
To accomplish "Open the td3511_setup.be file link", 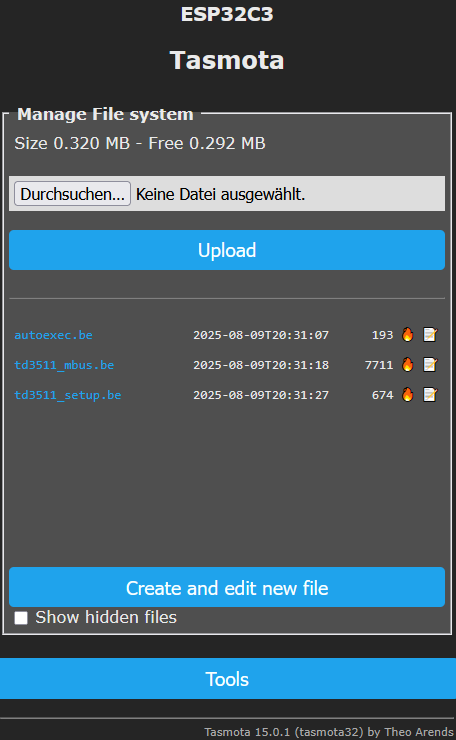I will 68,395.
